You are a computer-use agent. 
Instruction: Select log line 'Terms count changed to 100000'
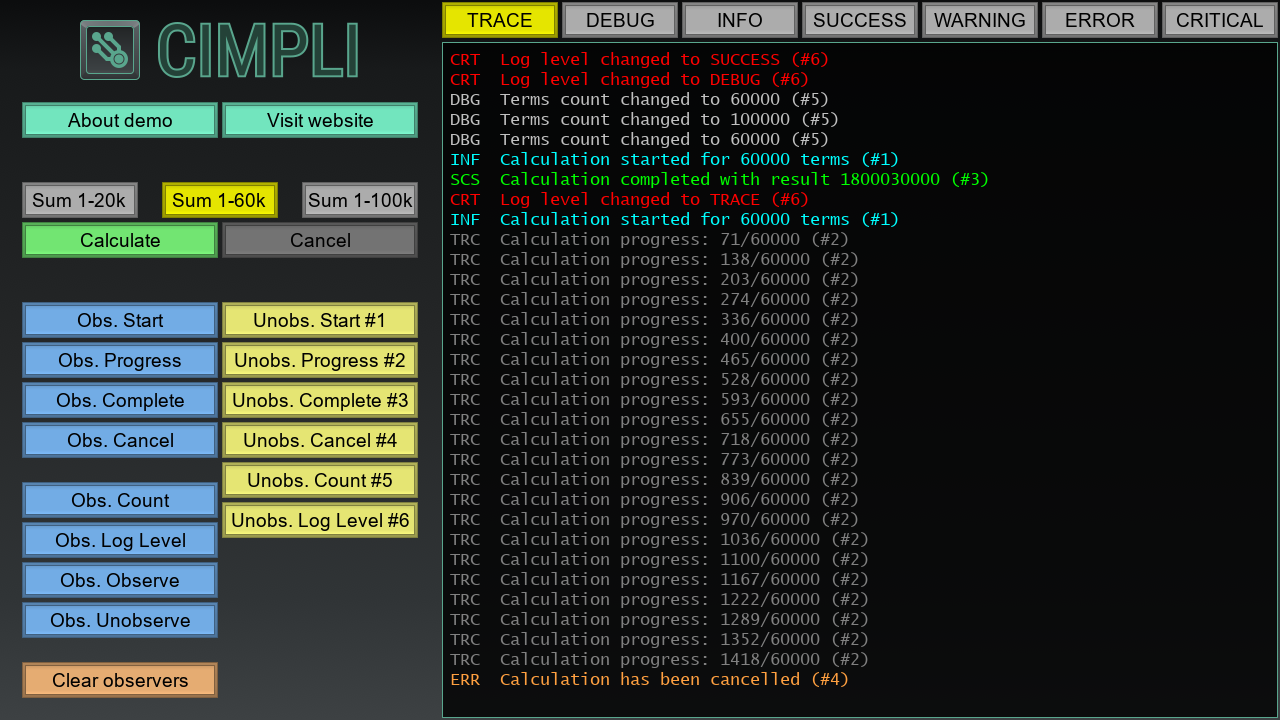645,120
